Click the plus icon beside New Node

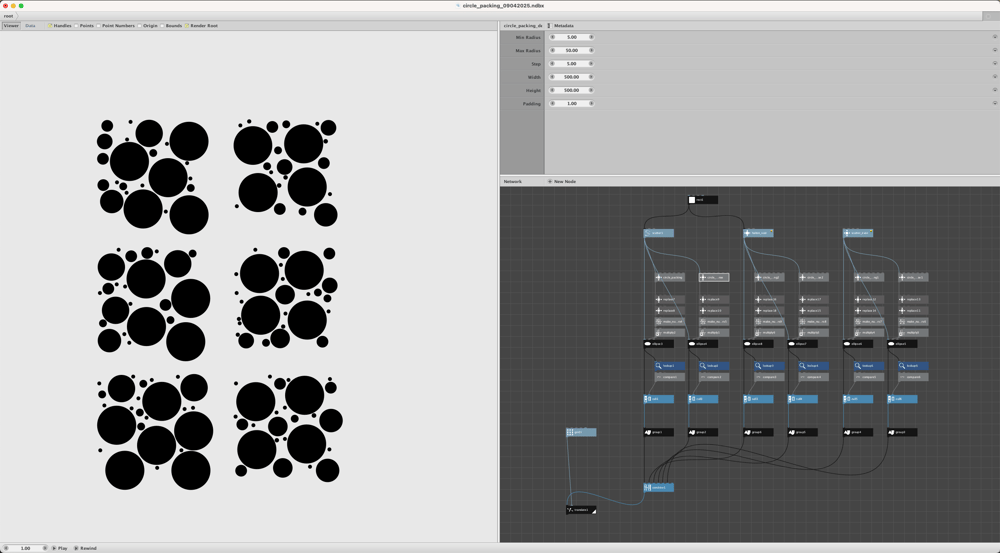point(550,181)
